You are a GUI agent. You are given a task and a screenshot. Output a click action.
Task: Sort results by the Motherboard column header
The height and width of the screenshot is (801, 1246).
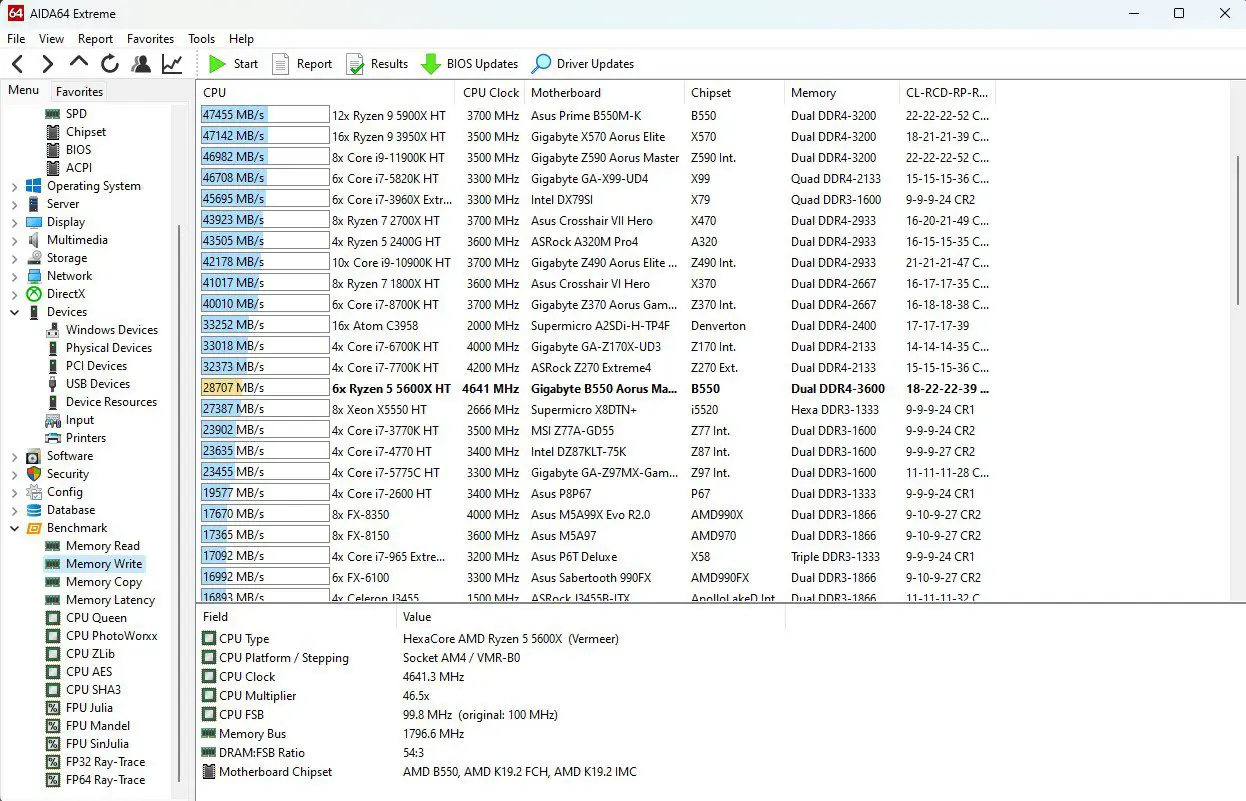click(604, 93)
